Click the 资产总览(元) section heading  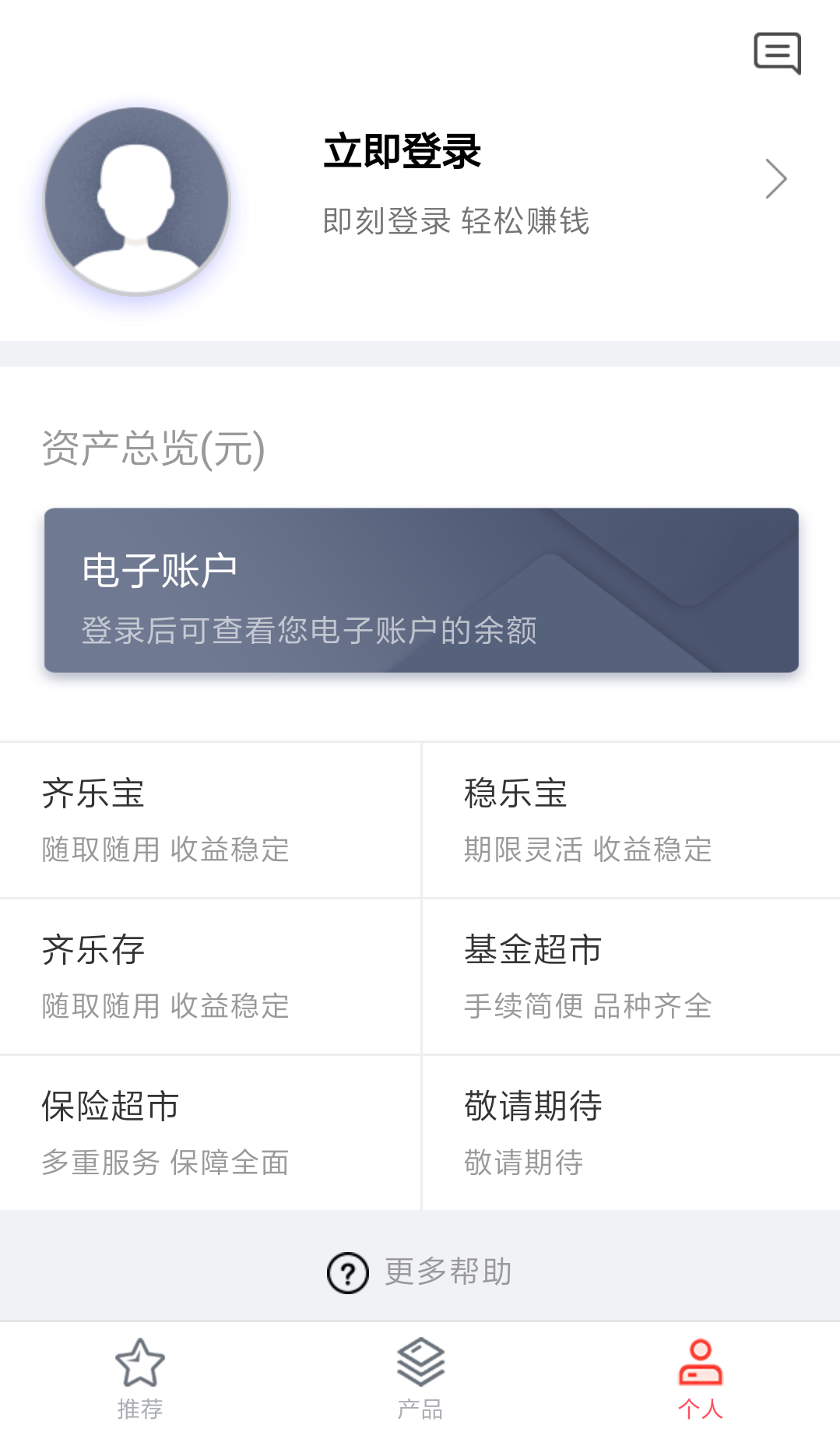coord(153,449)
